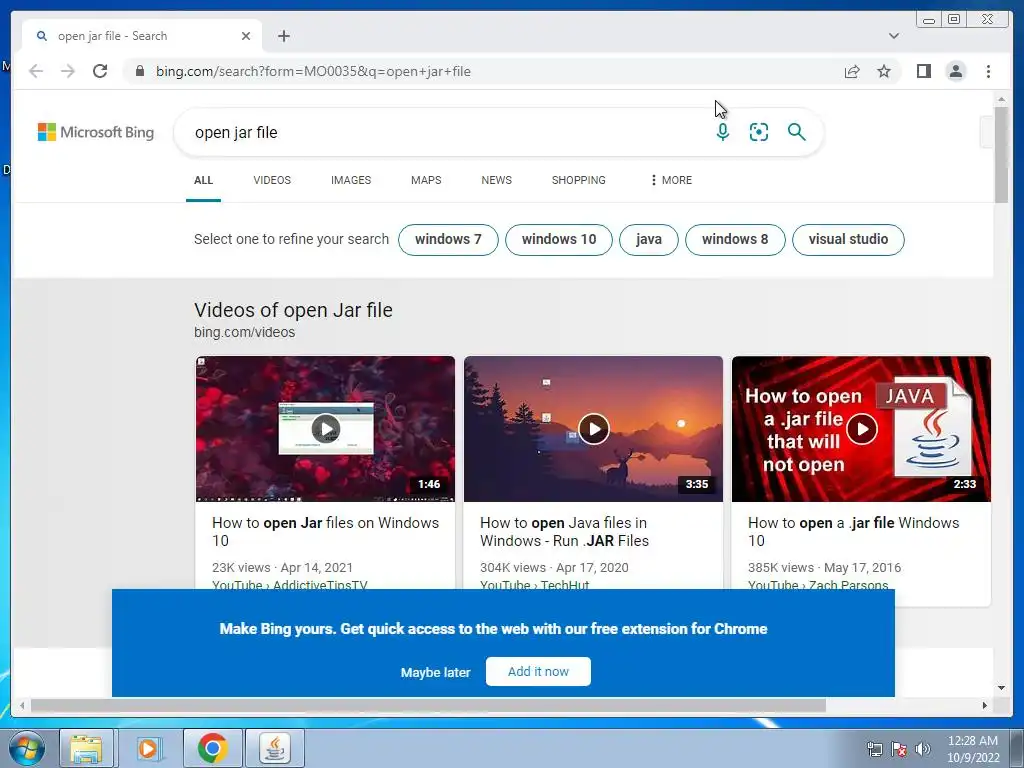Screen dimensions: 1024x768
Task: Go to Microsoft Bing logo home
Action: [x=96, y=132]
